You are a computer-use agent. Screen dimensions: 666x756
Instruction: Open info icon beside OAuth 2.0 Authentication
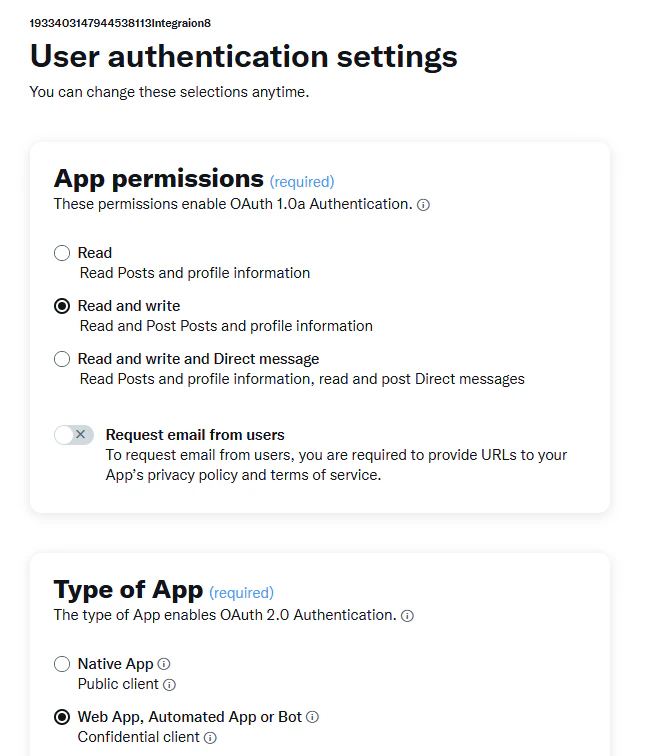pos(408,616)
